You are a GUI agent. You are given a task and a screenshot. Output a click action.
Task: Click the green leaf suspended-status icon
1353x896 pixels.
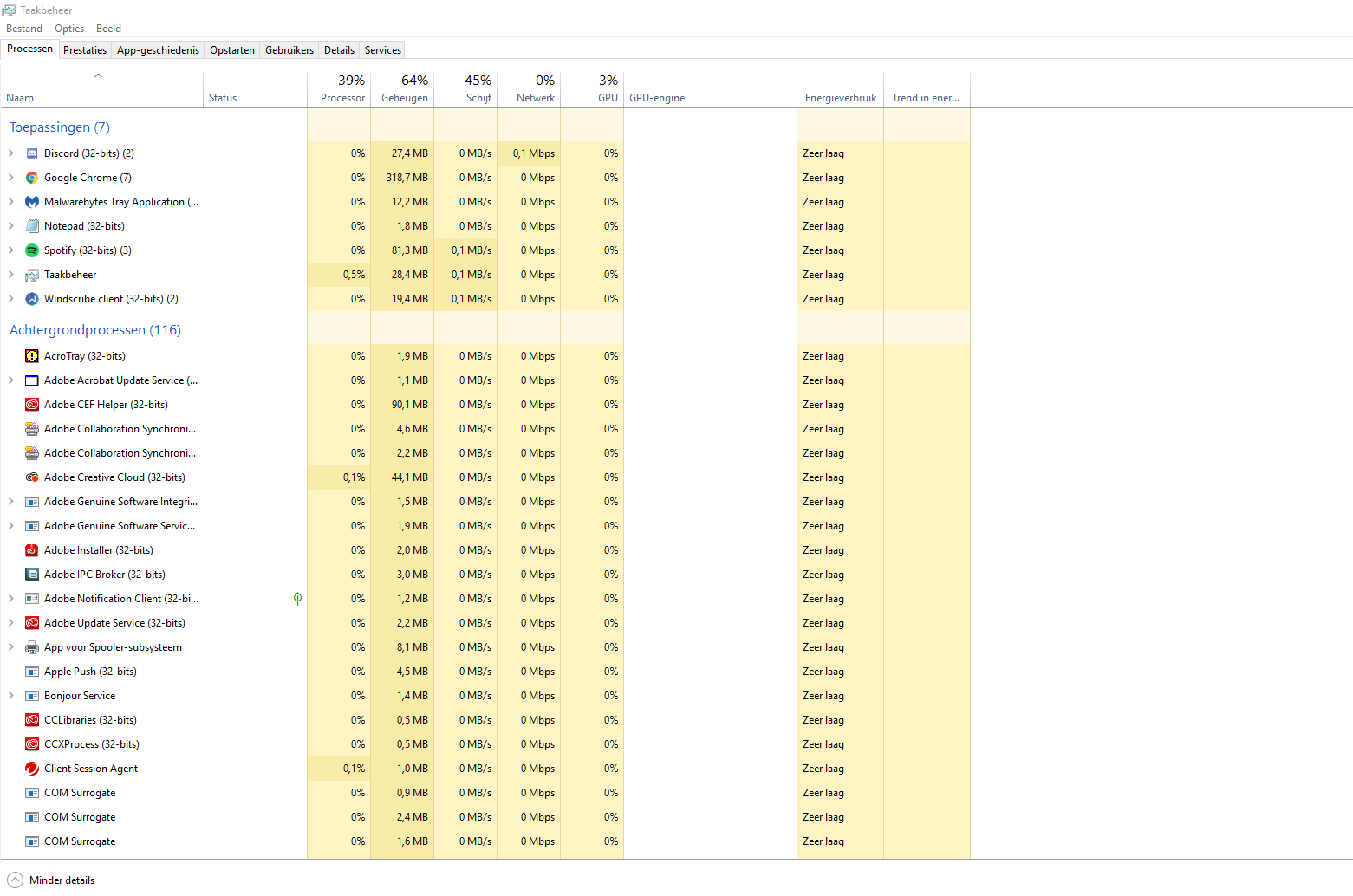click(x=297, y=599)
